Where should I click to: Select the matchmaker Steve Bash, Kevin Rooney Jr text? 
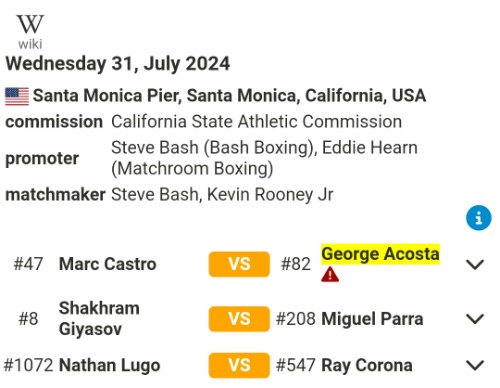coord(222,195)
